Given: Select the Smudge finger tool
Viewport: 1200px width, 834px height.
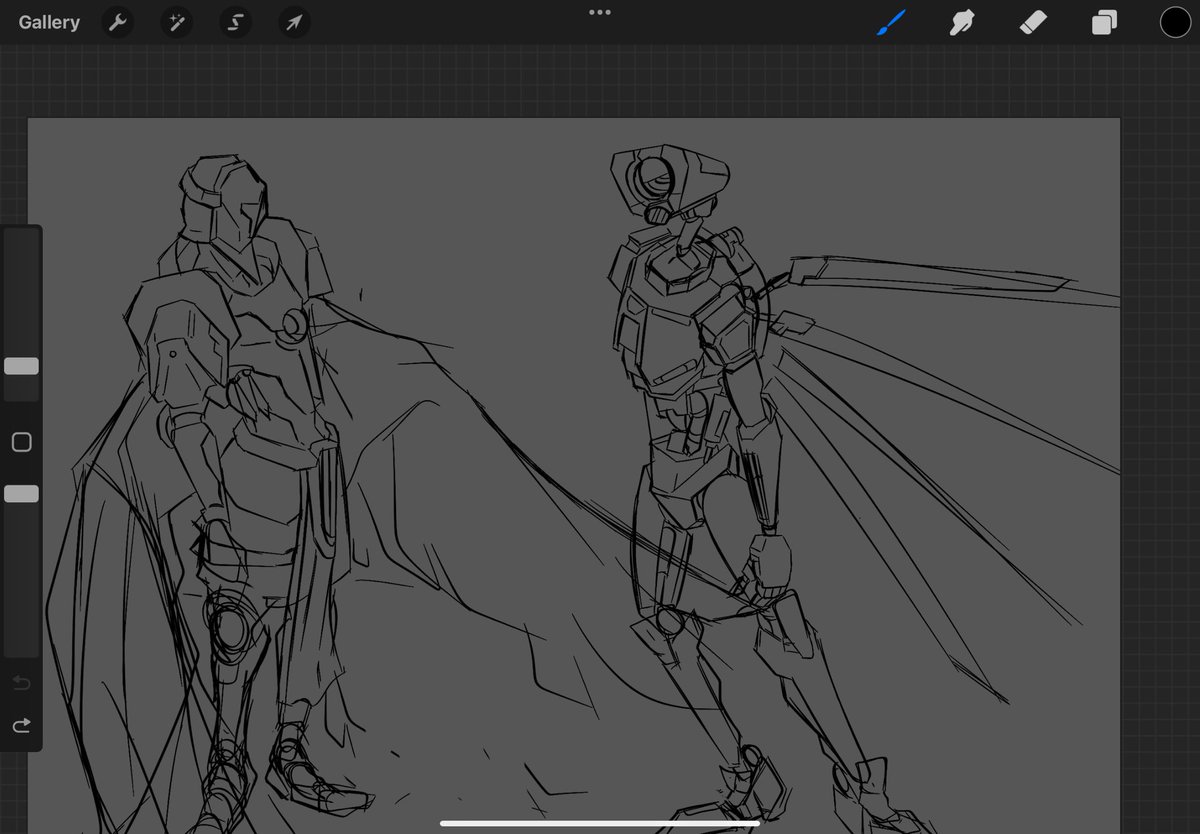Looking at the screenshot, I should click(x=962, y=22).
